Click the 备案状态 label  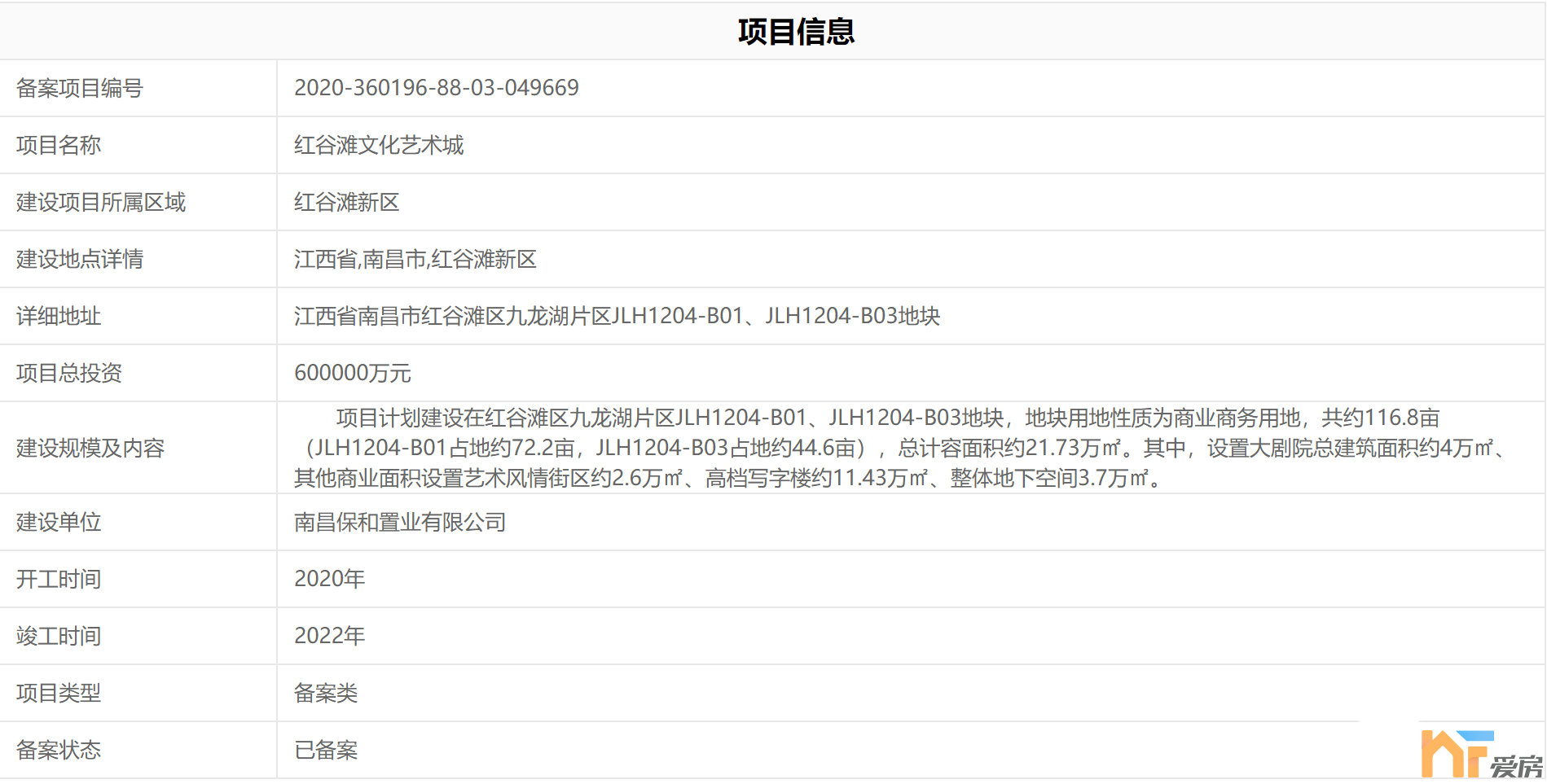[x=59, y=750]
